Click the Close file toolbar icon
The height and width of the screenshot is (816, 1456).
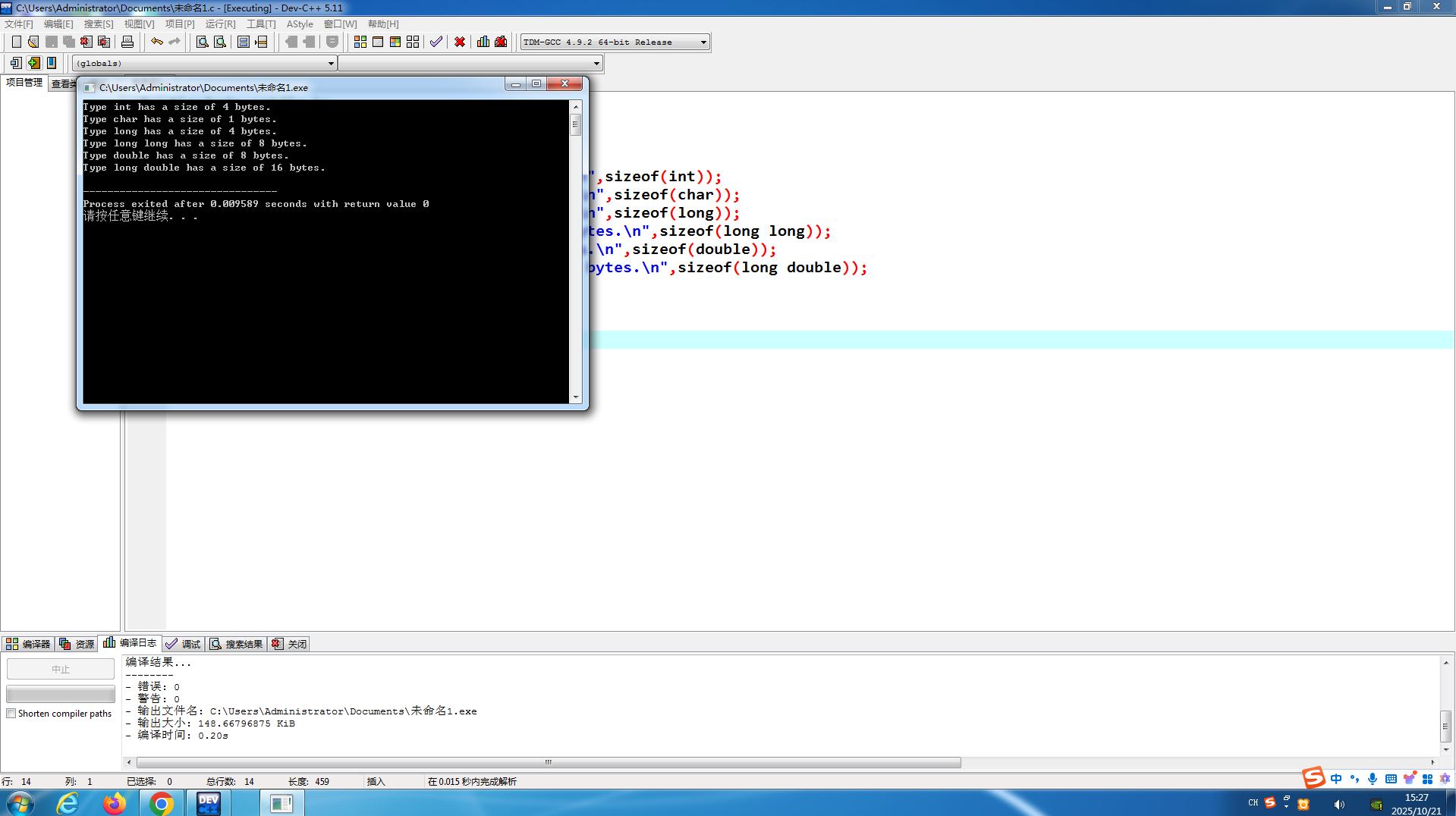click(x=86, y=42)
